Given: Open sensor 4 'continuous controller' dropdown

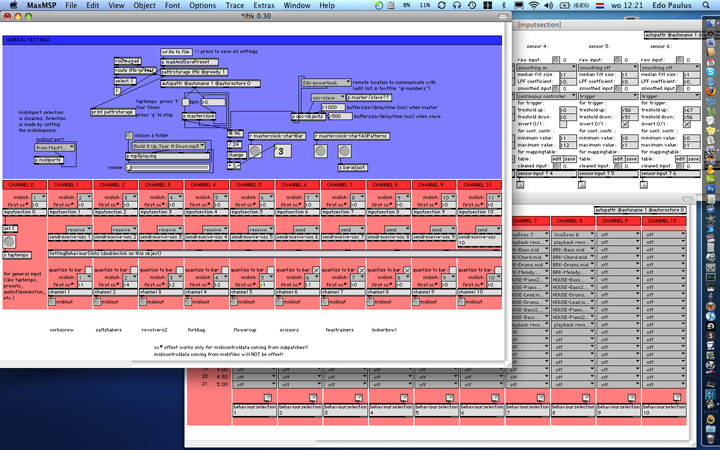Looking at the screenshot, I should pyautogui.click(x=546, y=96).
